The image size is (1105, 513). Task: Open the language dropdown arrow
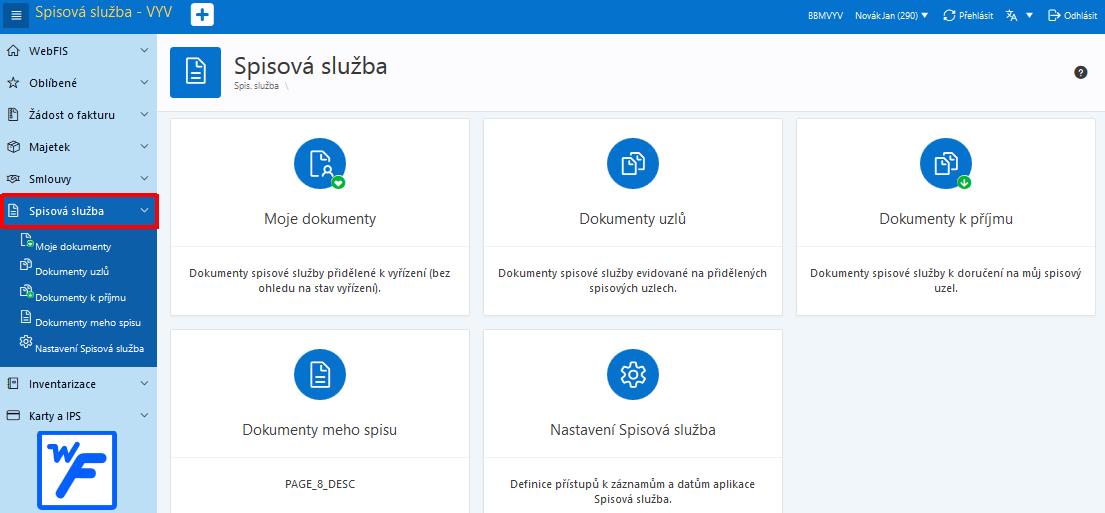click(1030, 16)
